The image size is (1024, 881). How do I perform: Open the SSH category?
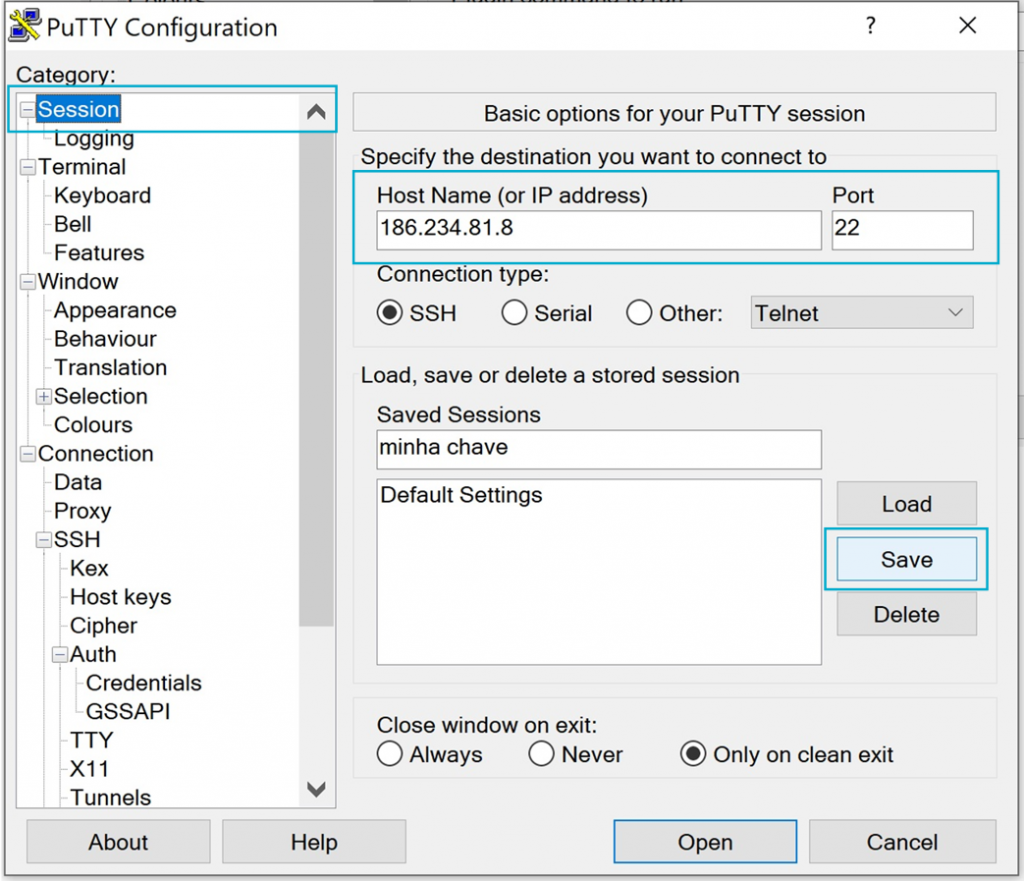[77, 540]
